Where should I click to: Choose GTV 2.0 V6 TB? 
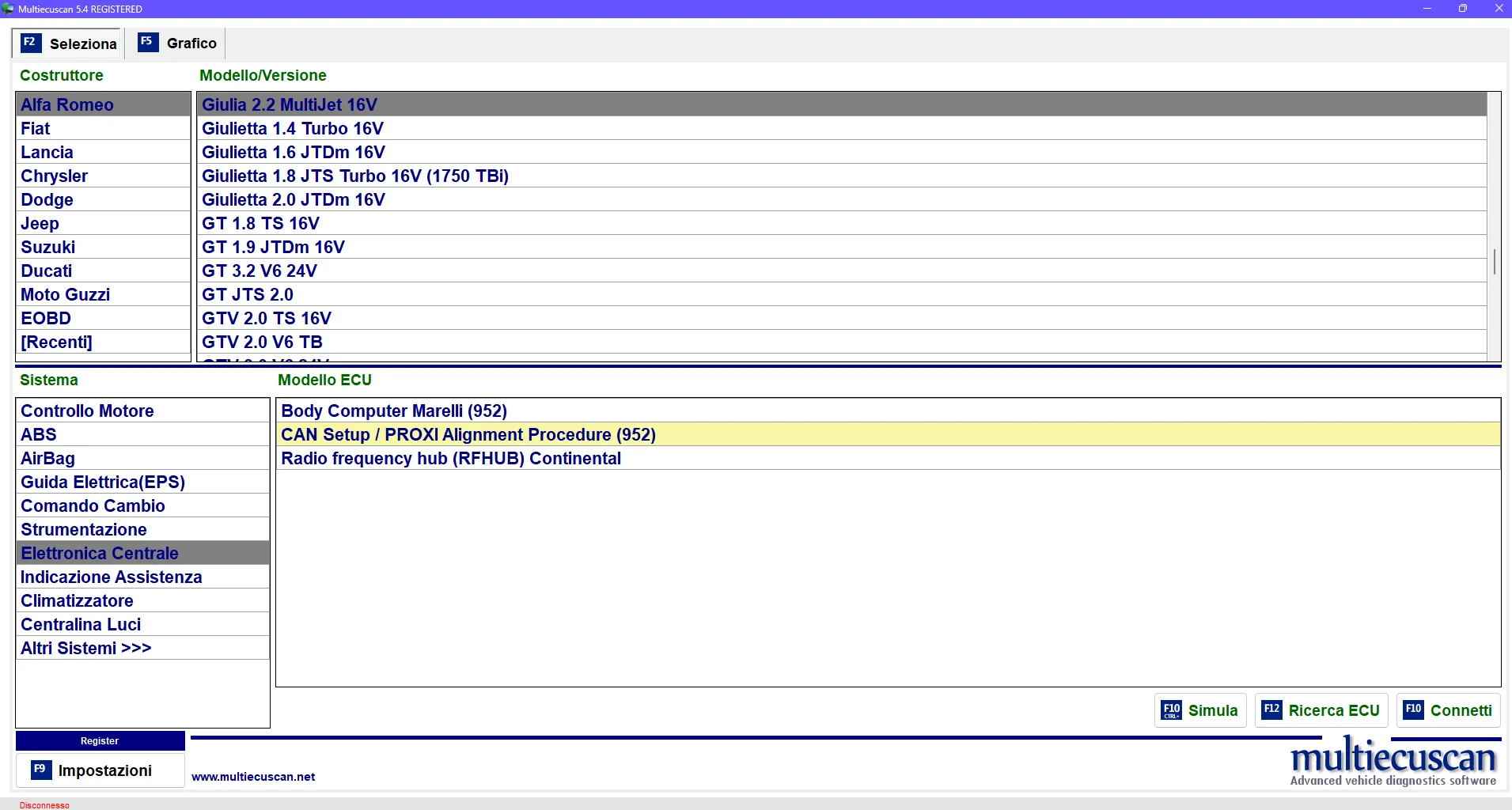(842, 342)
